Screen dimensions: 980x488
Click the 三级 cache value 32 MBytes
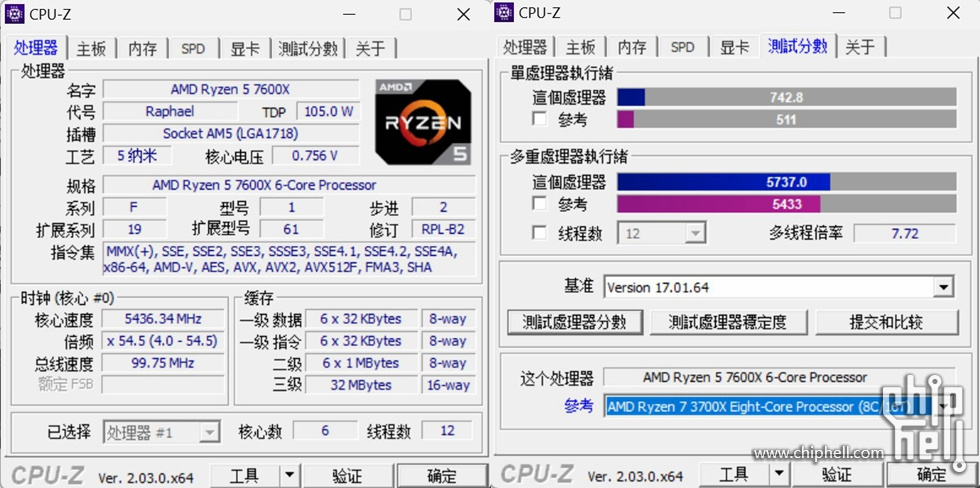pos(361,385)
